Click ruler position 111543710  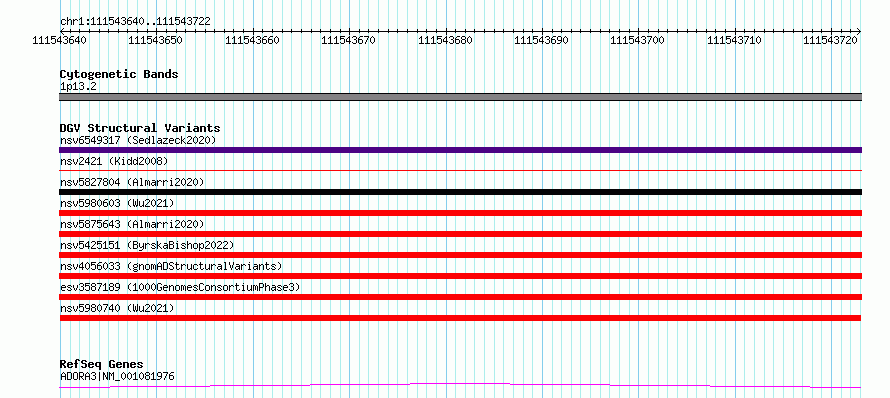click(x=734, y=40)
